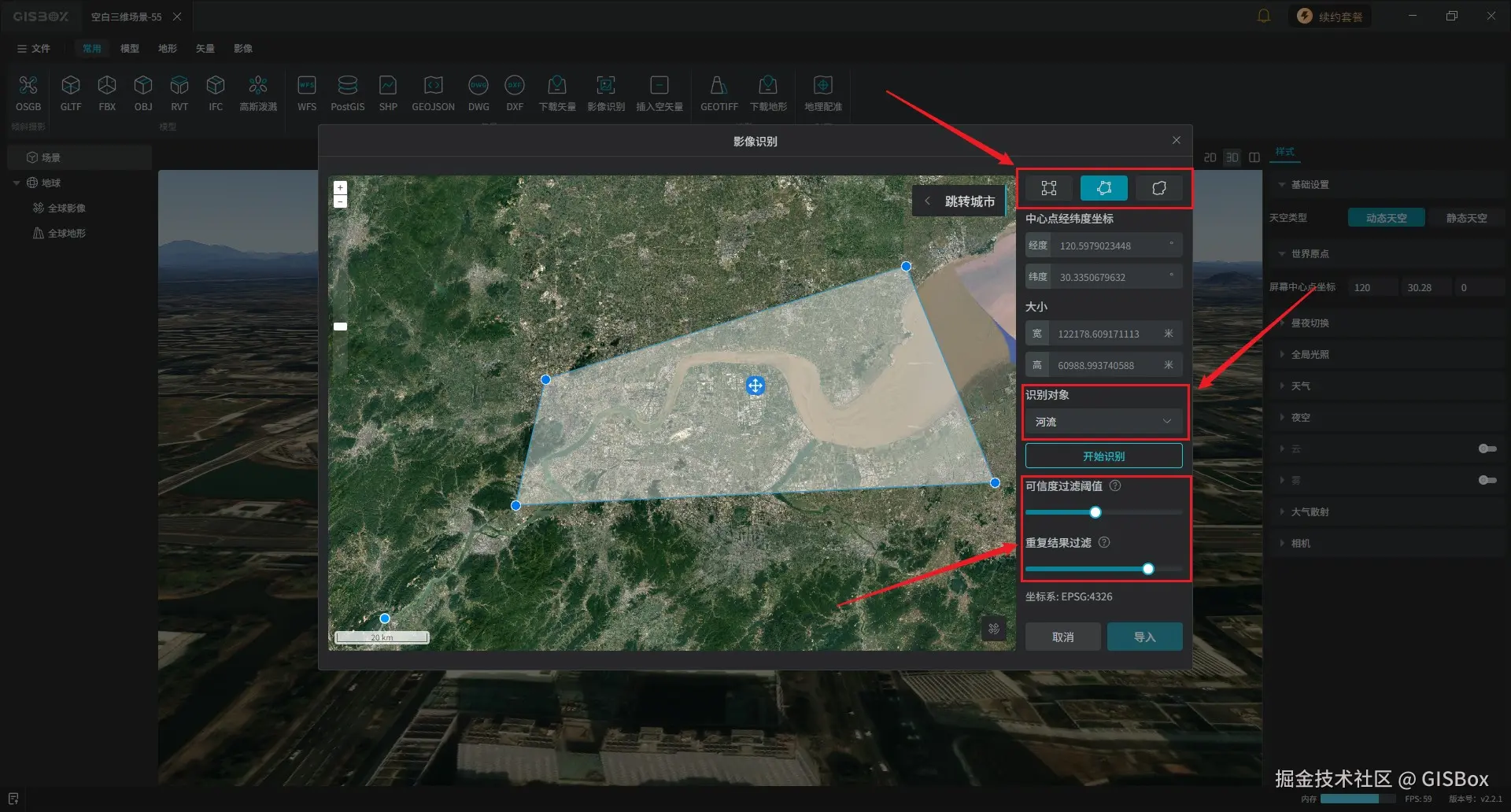Image resolution: width=1511 pixels, height=812 pixels.
Task: Open the 识别对象 dropdown showing 河流
Action: coord(1103,422)
